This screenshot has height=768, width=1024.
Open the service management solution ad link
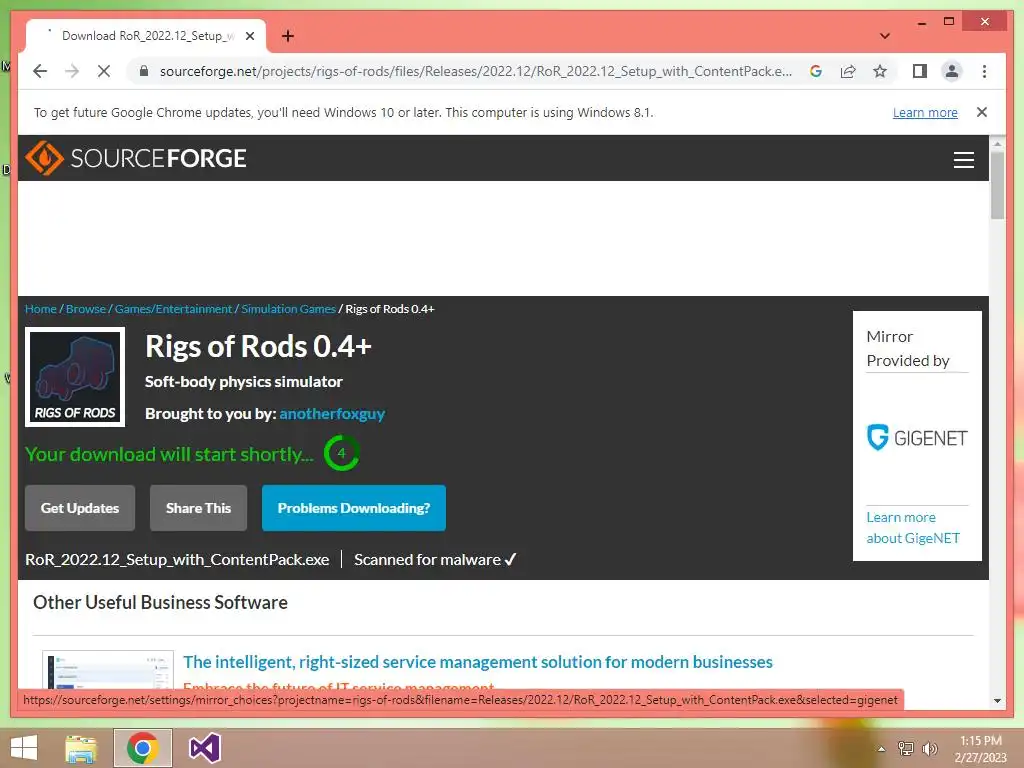click(x=477, y=662)
